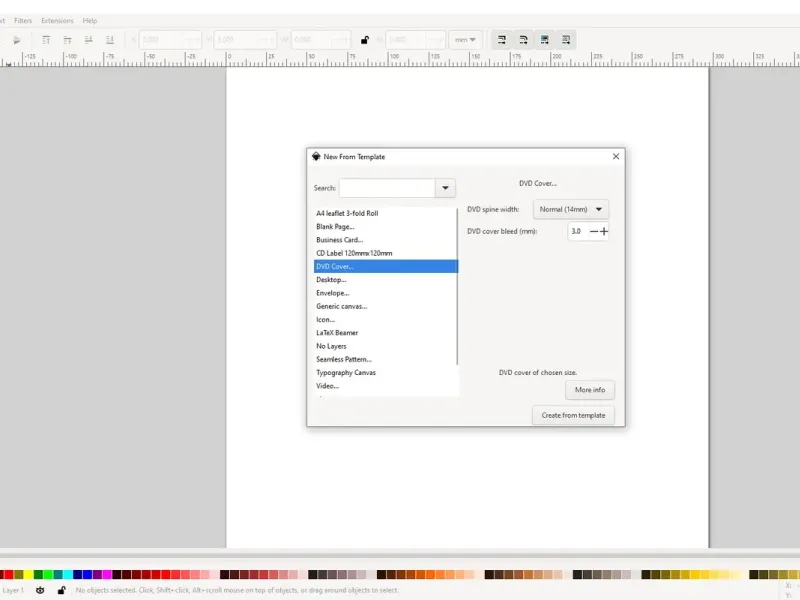Select 'Generic canvas...' template
This screenshot has width=800, height=600.
point(386,306)
